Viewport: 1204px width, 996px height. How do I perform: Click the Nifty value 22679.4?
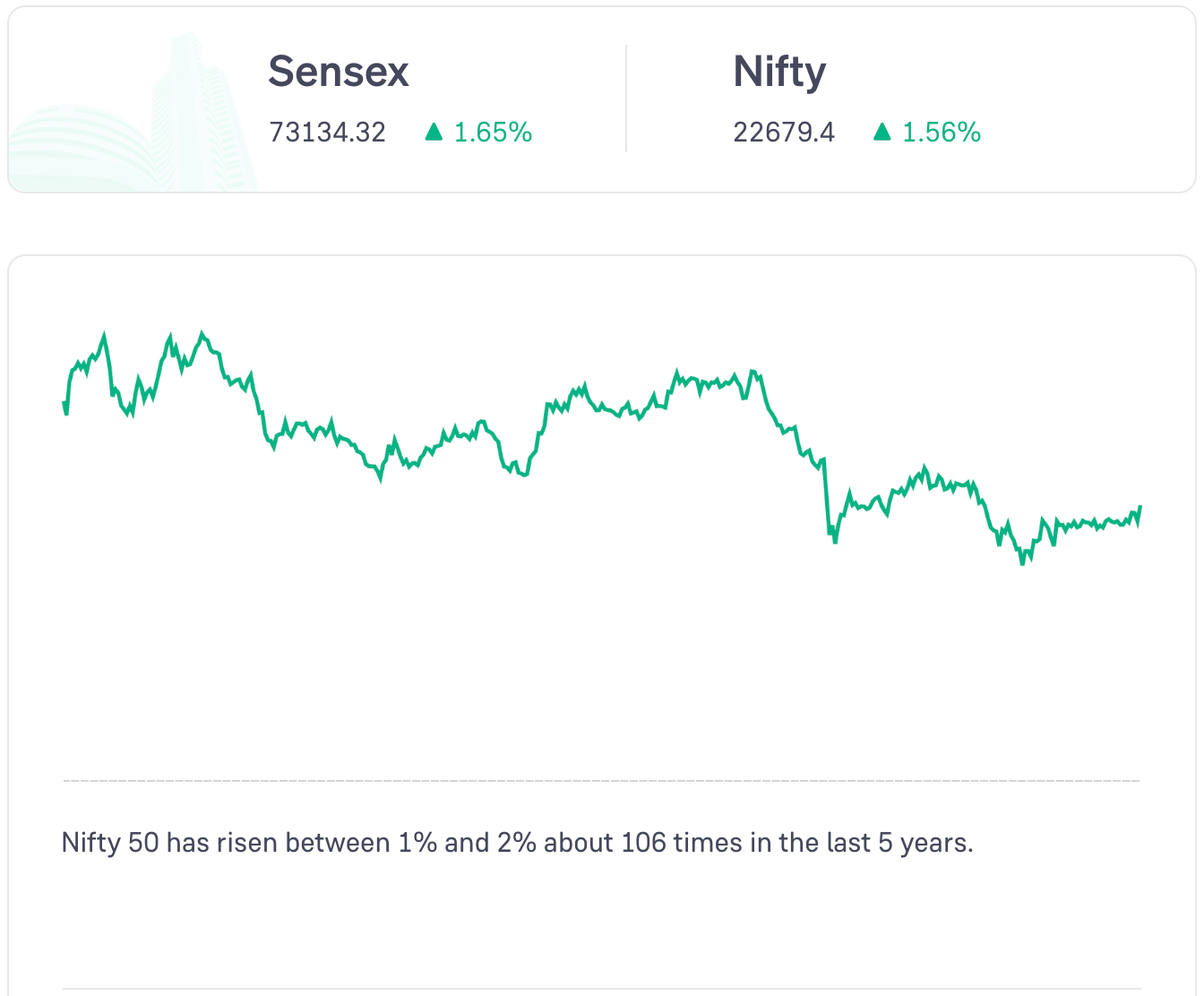pos(784,133)
